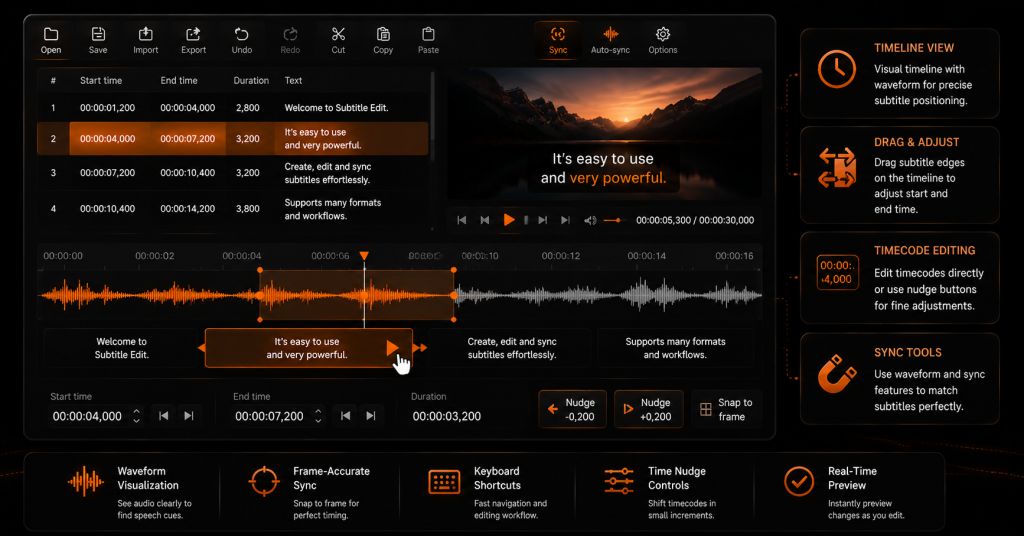
Task: Skip to the end of the video
Action: click(566, 220)
